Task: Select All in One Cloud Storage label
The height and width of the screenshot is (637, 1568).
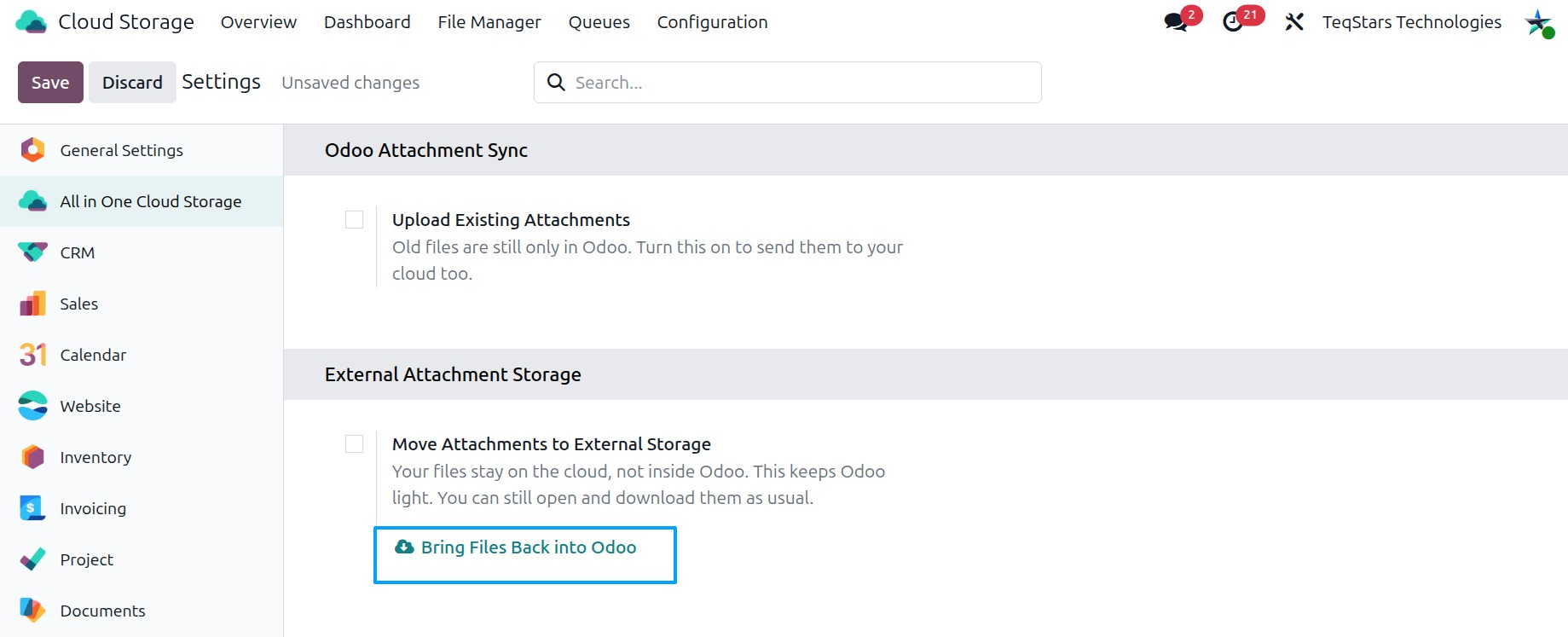Action: tap(151, 201)
